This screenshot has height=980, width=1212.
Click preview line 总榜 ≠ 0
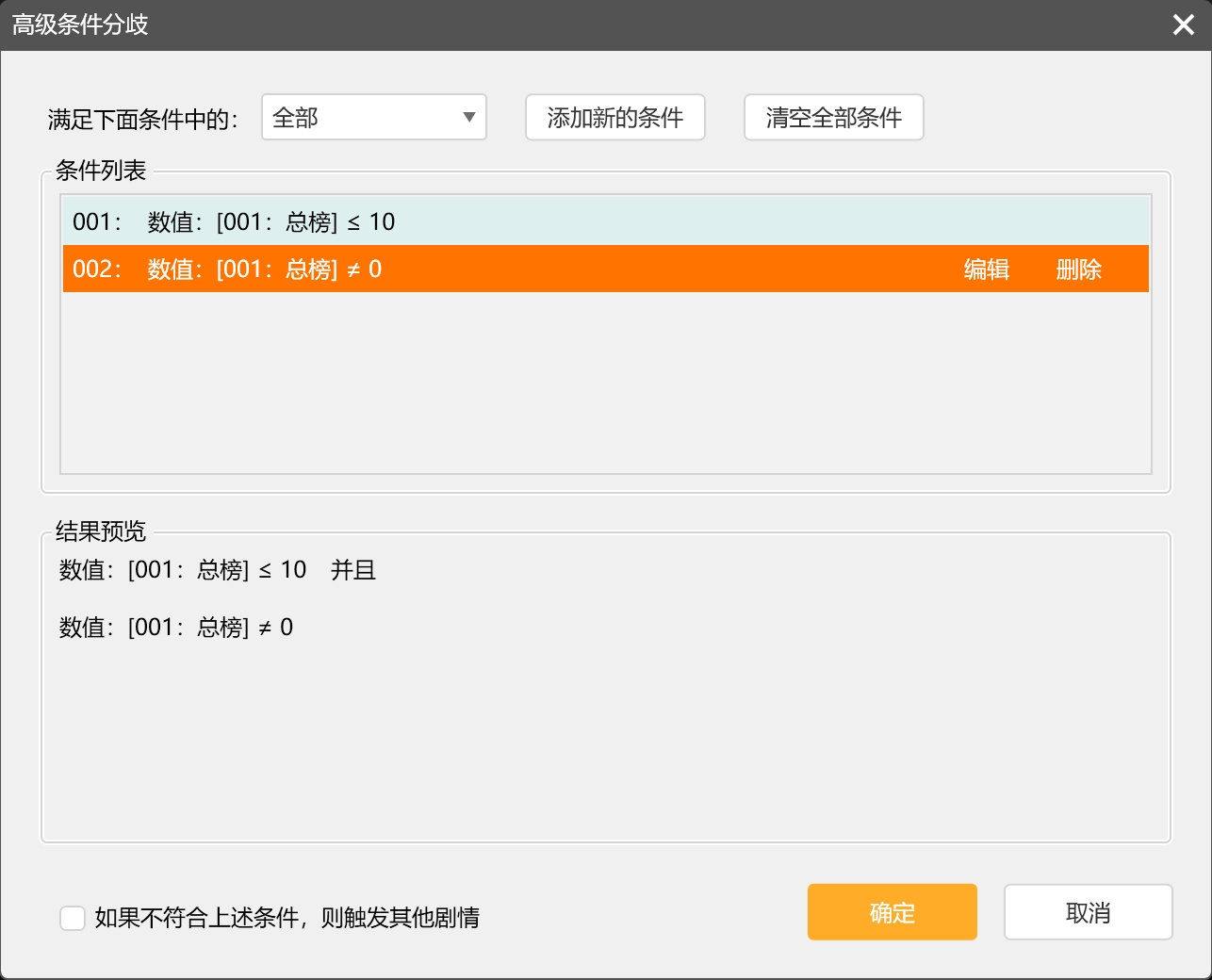point(176,628)
